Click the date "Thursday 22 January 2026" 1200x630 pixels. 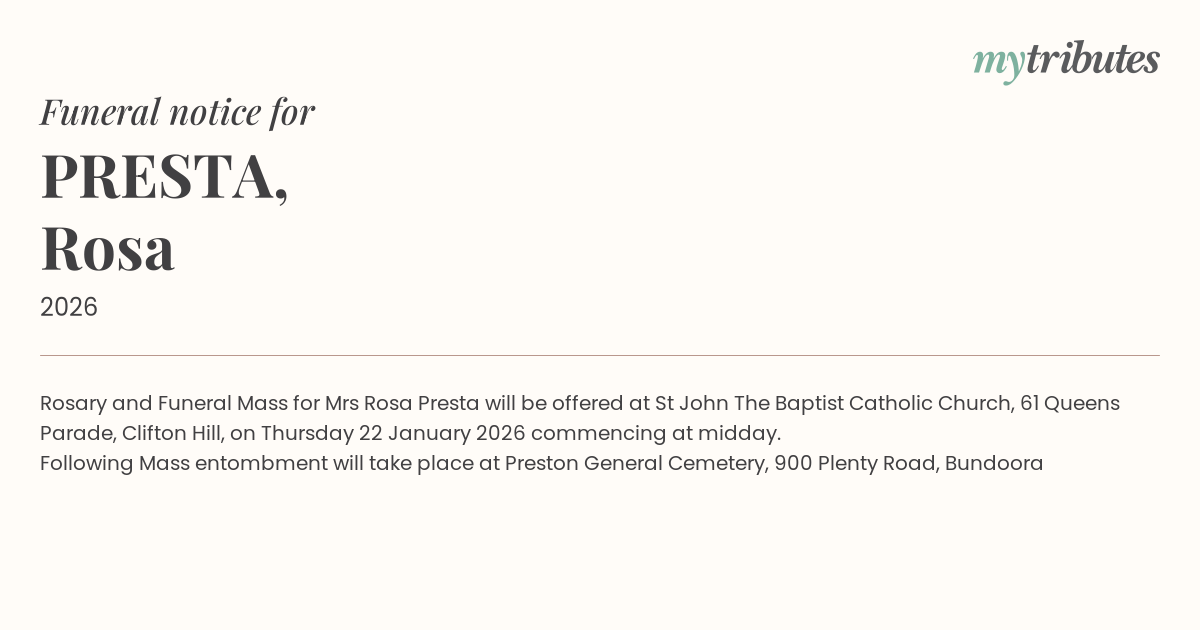[x=392, y=433]
